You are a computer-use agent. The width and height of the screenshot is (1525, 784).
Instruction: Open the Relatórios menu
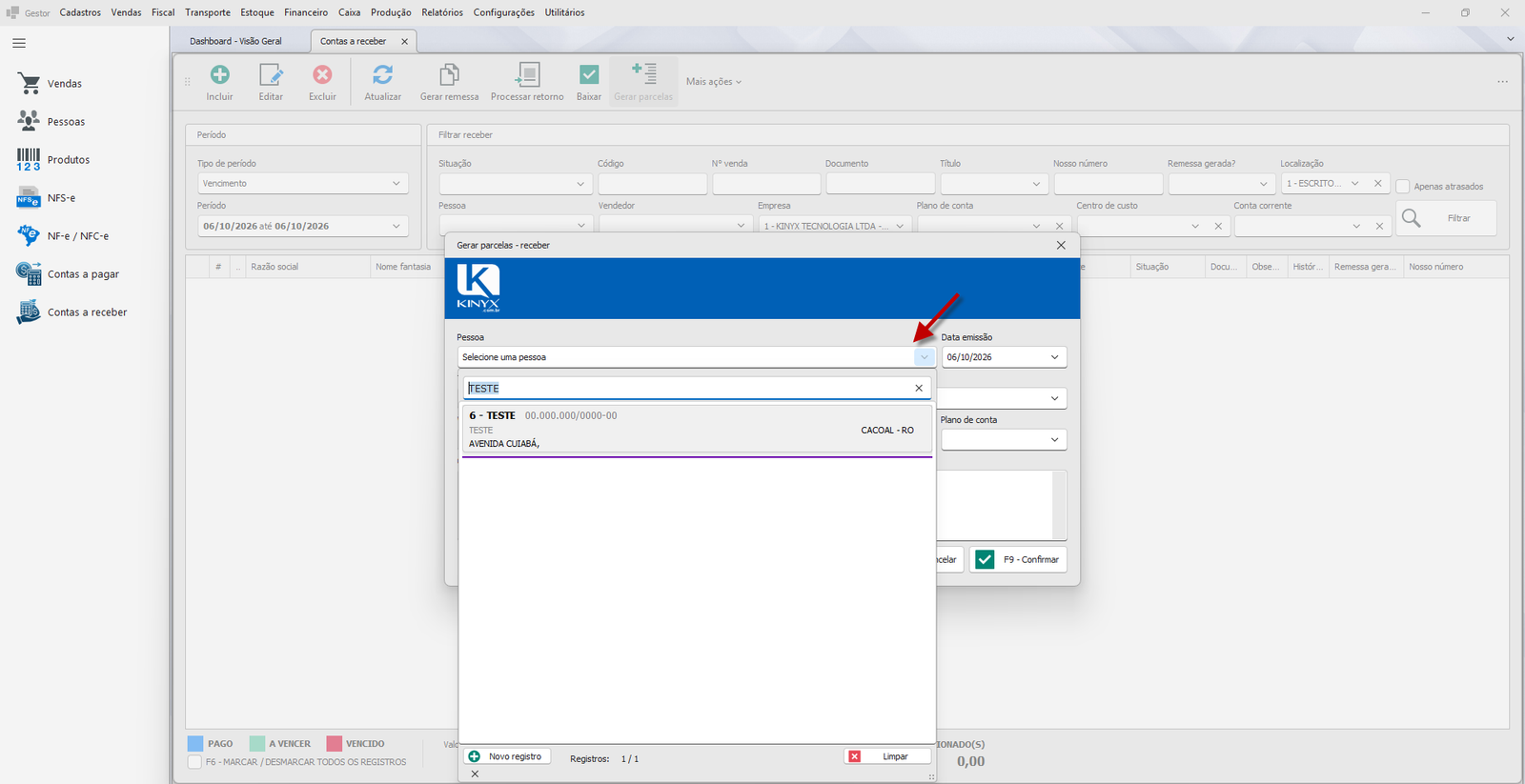(x=442, y=12)
